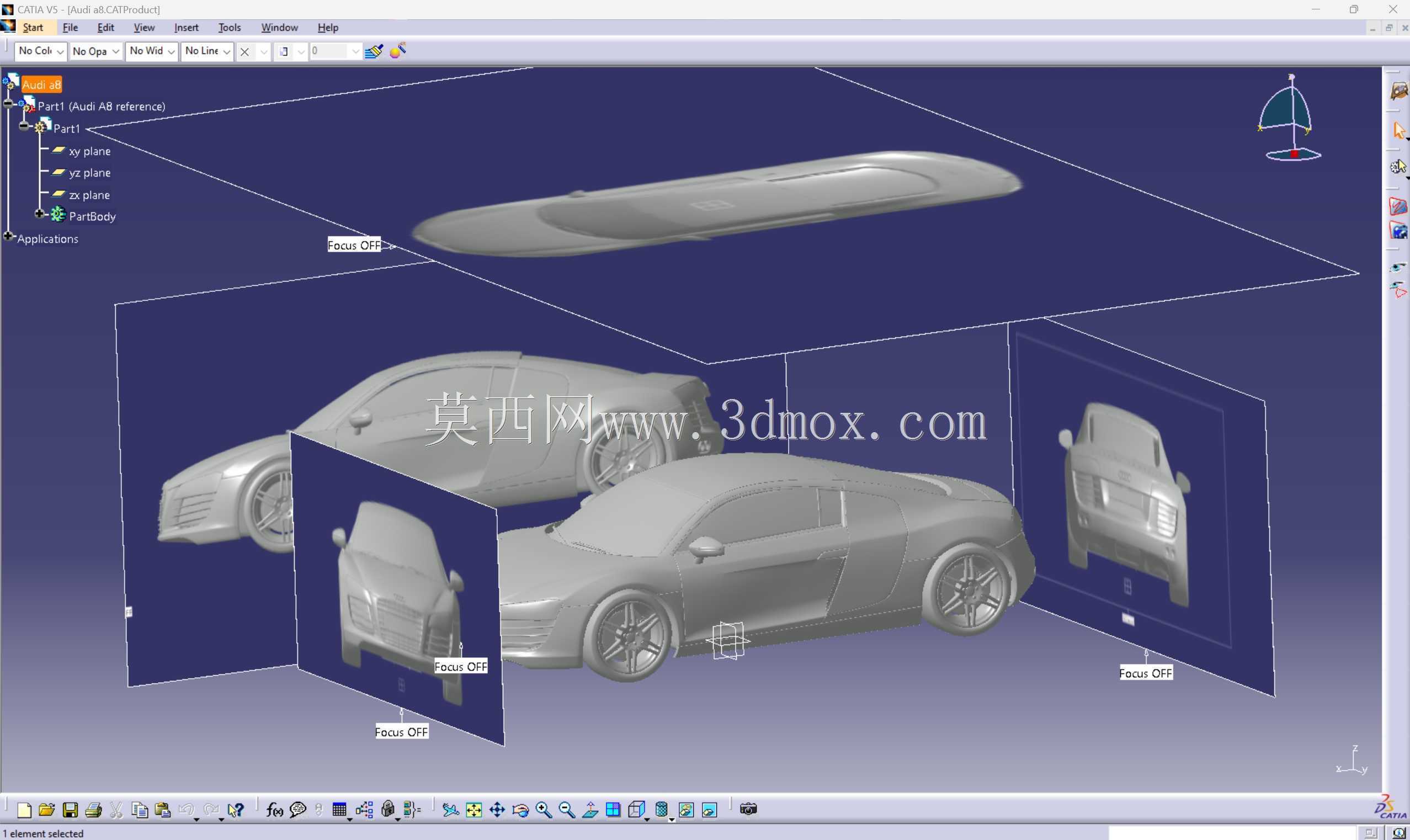Paste with the clipboard icon
The image size is (1410, 840).
163,810
